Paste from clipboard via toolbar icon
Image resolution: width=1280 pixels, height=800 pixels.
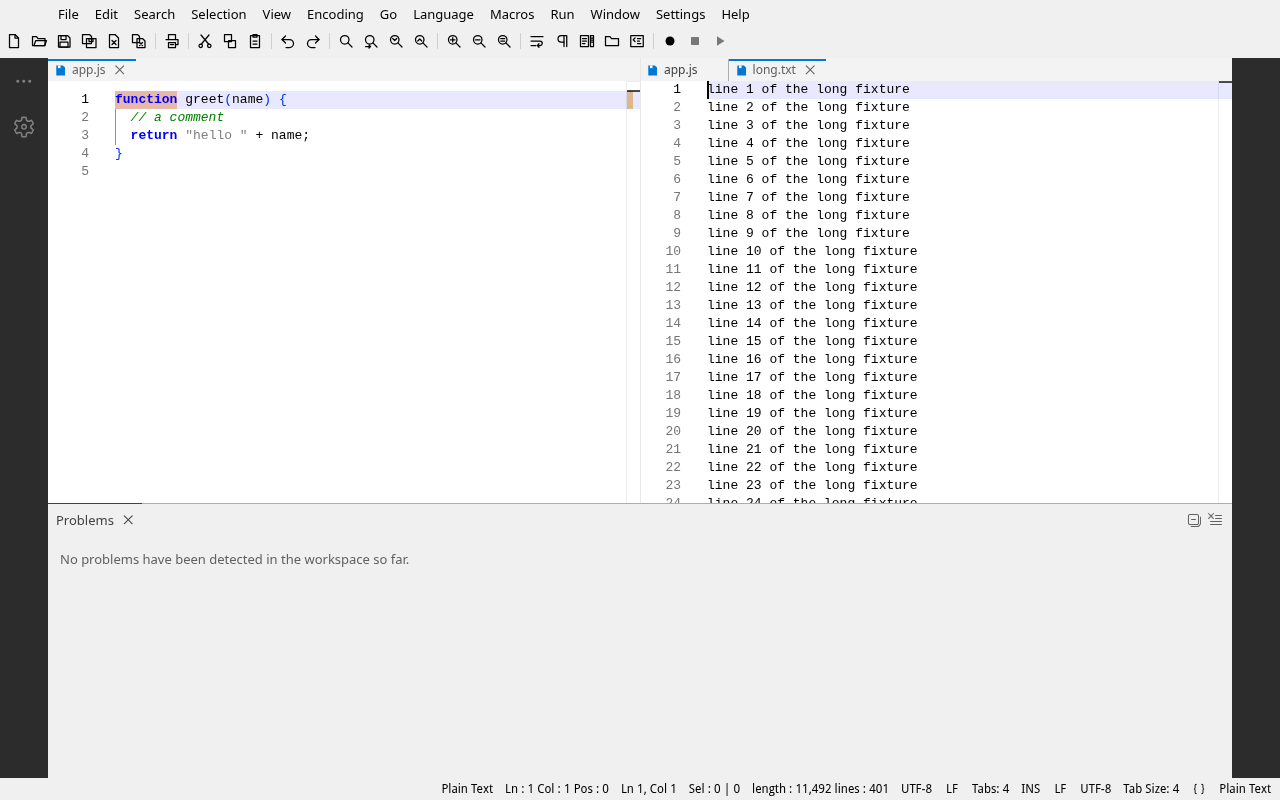(x=255, y=41)
